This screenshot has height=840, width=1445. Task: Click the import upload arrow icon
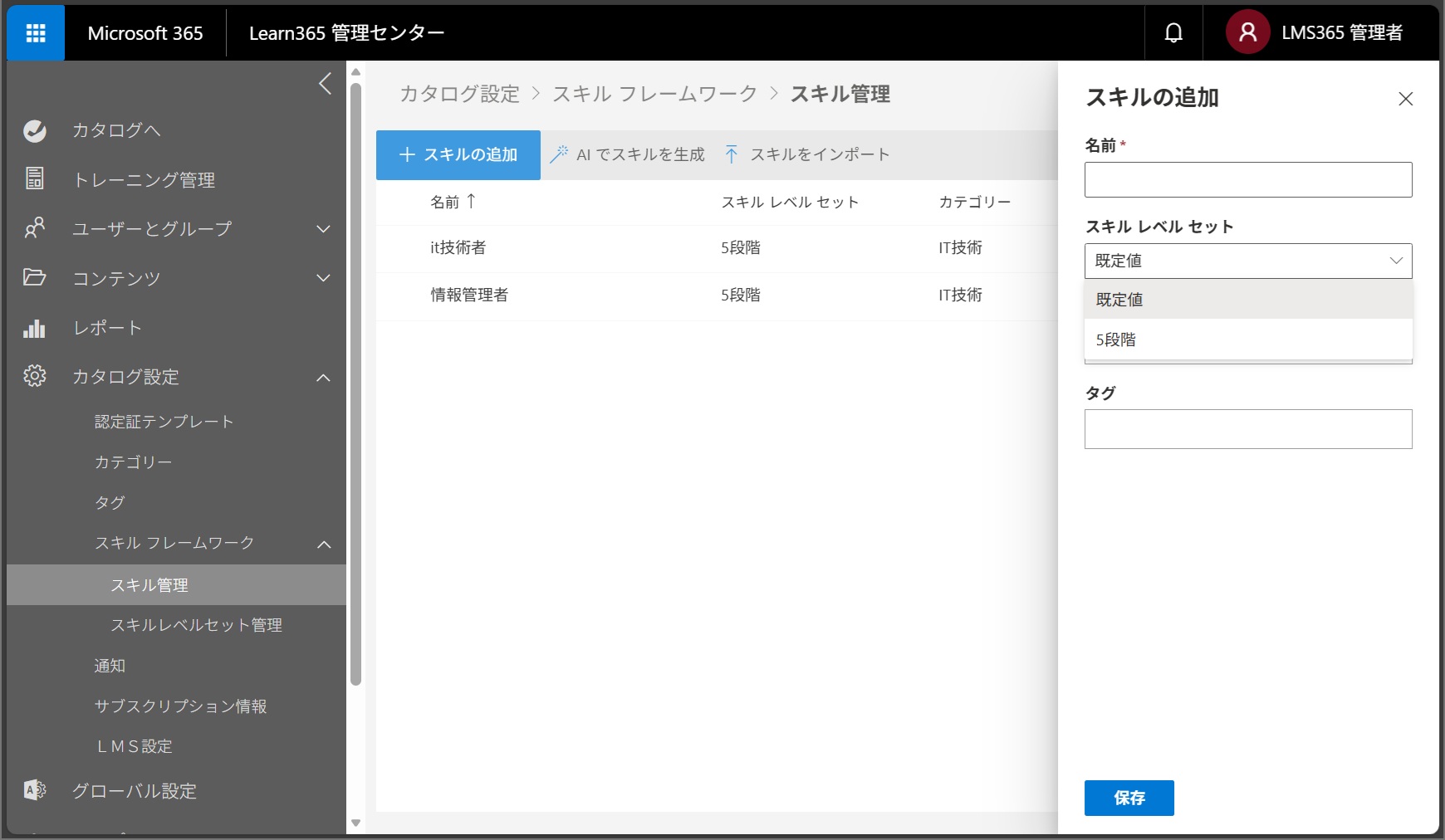732,154
